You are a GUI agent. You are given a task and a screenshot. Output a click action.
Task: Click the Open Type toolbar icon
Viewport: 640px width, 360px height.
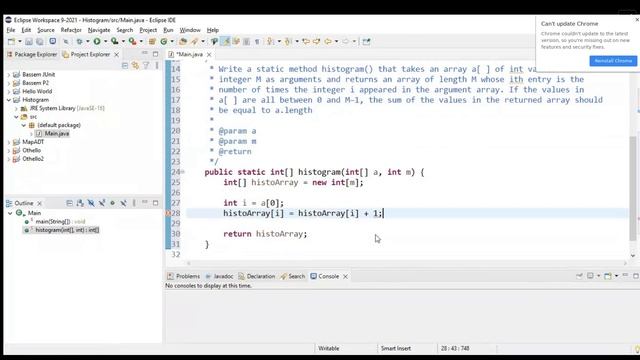(183, 41)
